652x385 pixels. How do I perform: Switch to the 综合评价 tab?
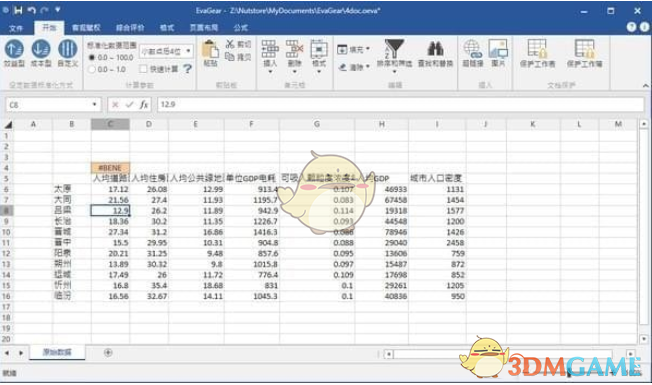(130, 28)
